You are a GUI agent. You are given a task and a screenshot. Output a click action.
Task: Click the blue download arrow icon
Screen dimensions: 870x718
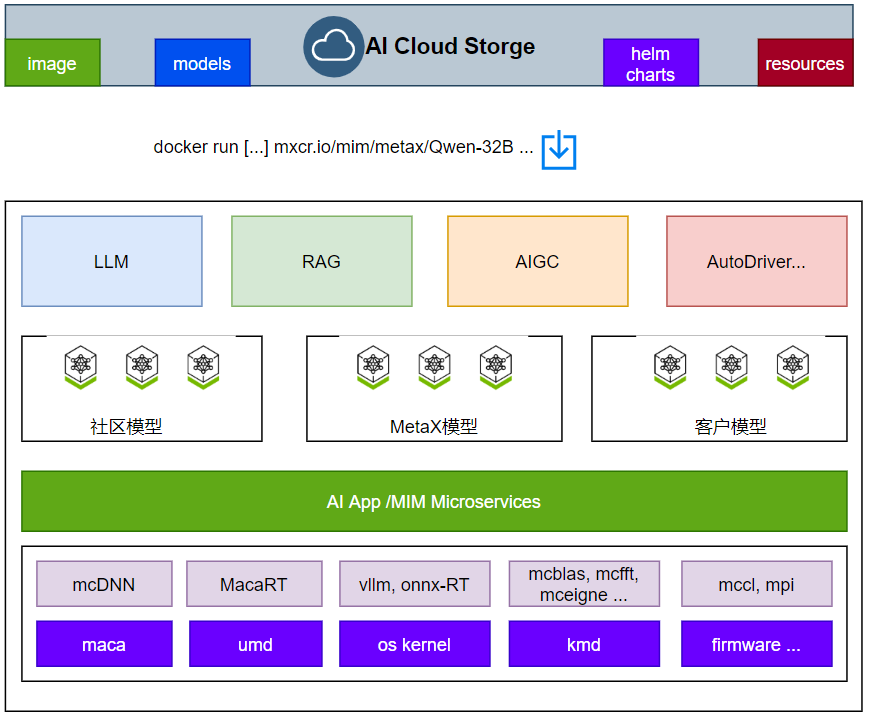pos(559,150)
